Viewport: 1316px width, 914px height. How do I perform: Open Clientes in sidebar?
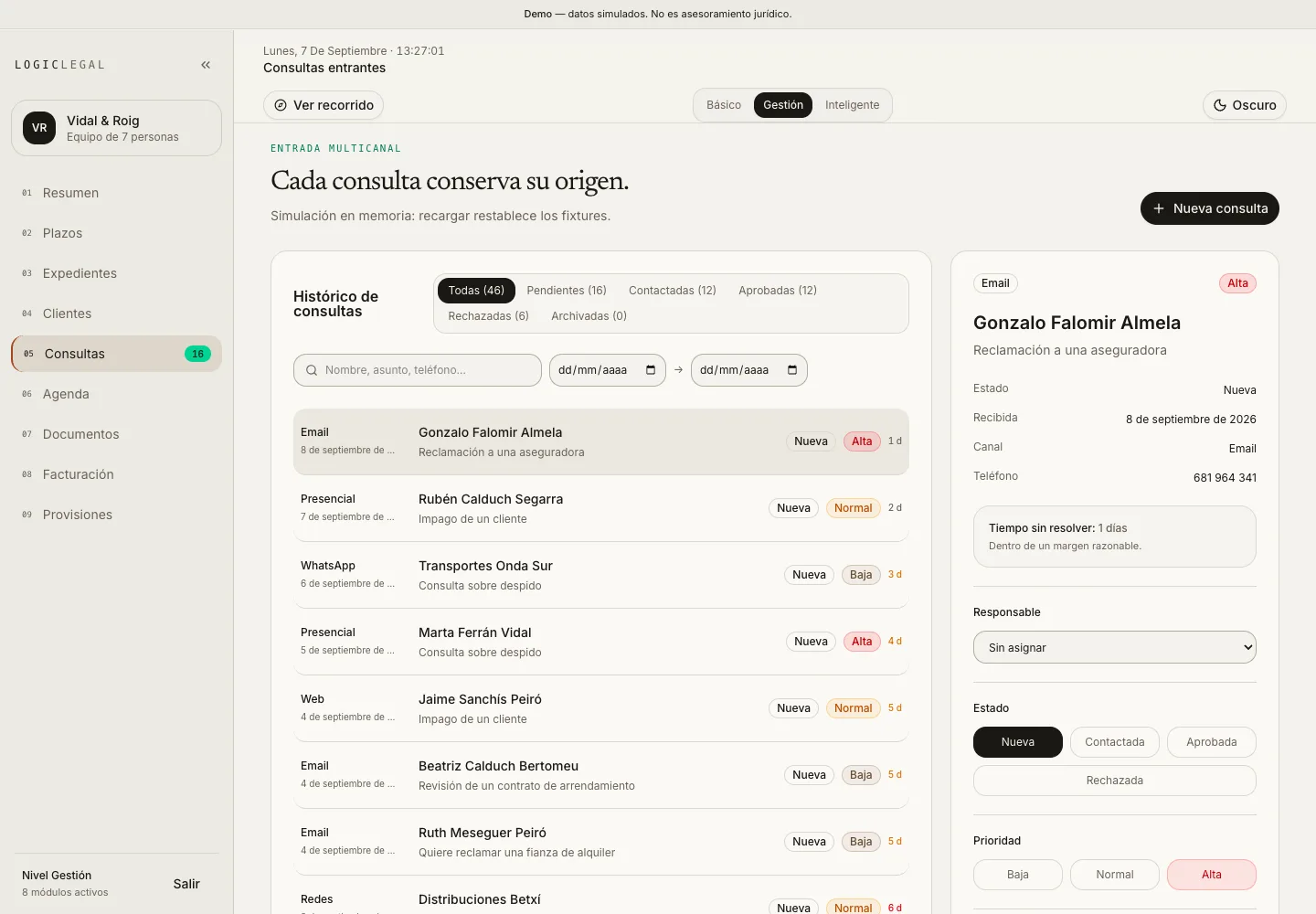[x=116, y=314]
